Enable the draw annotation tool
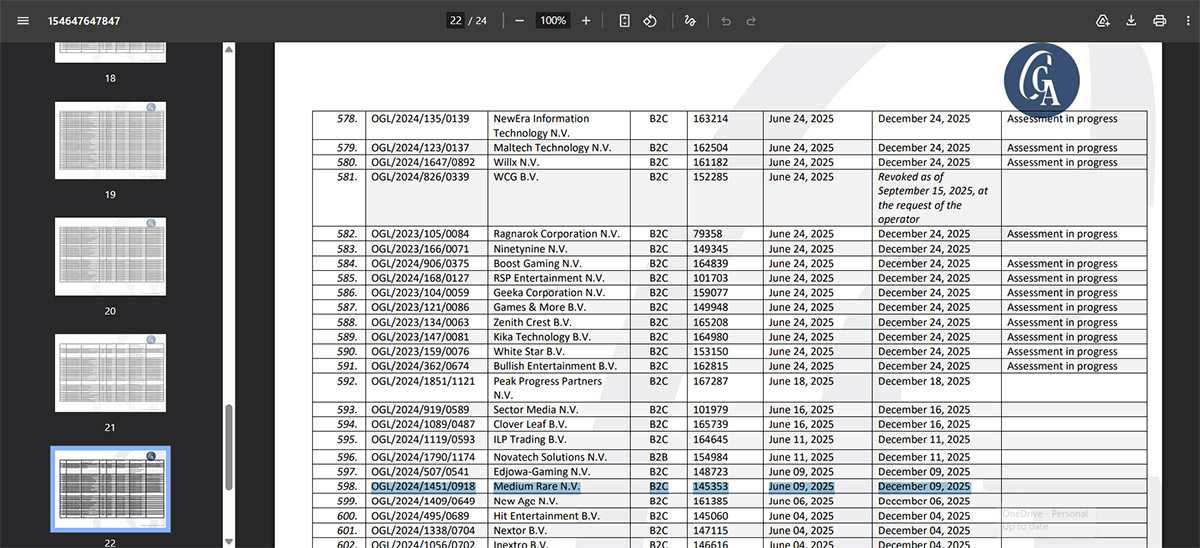Image resolution: width=1200 pixels, height=548 pixels. pyautogui.click(x=690, y=21)
